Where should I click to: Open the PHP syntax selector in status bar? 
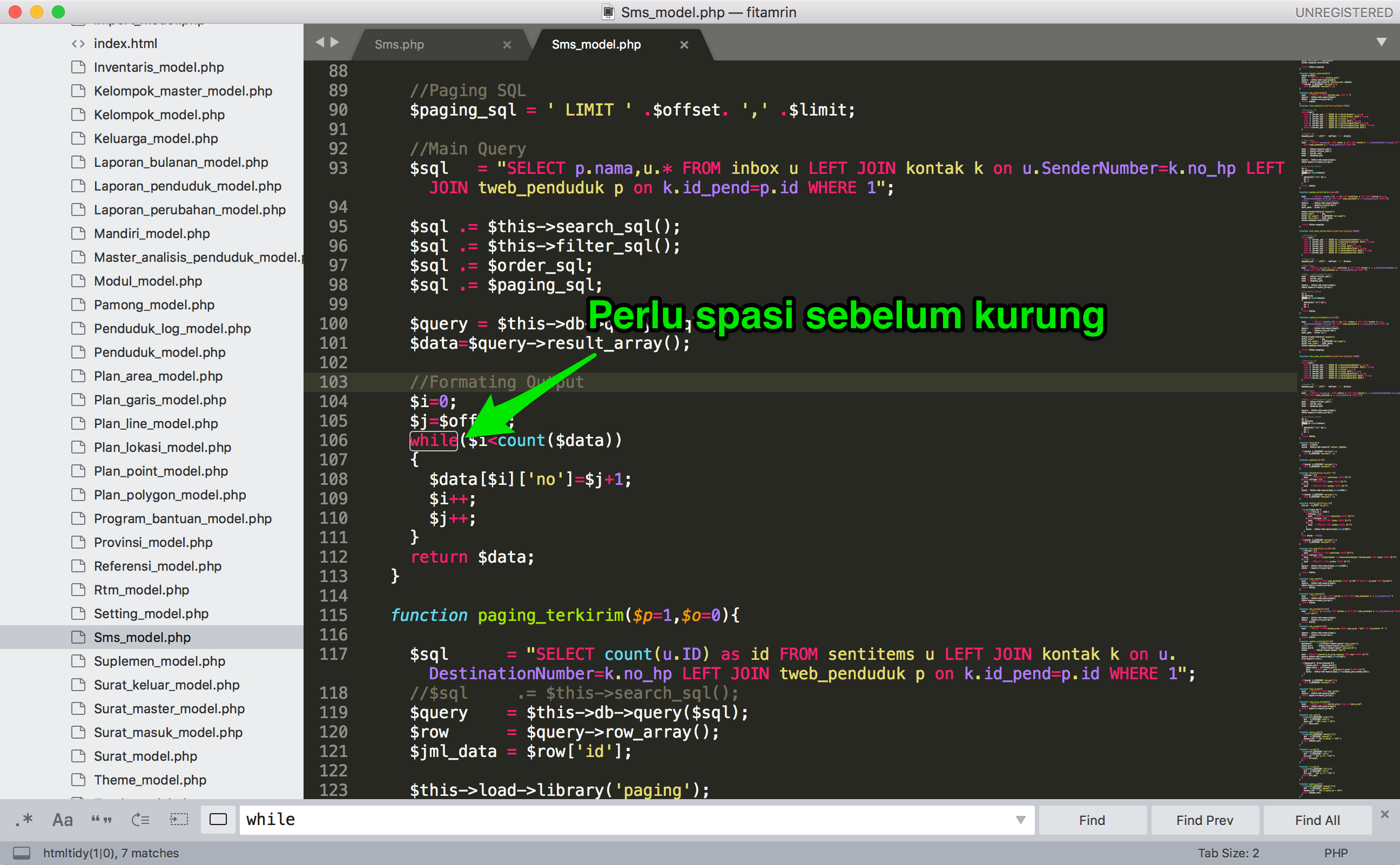(x=1335, y=853)
